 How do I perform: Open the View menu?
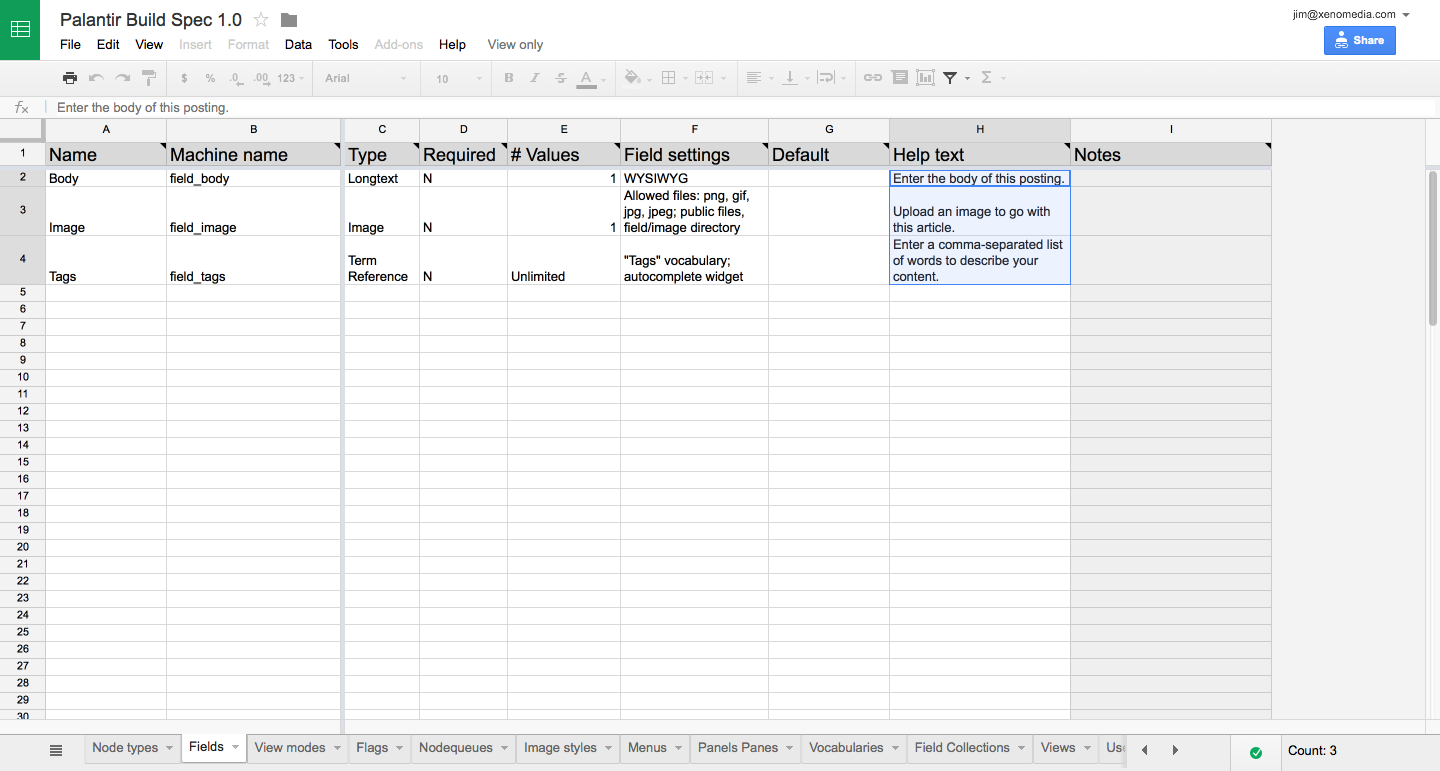(x=149, y=44)
